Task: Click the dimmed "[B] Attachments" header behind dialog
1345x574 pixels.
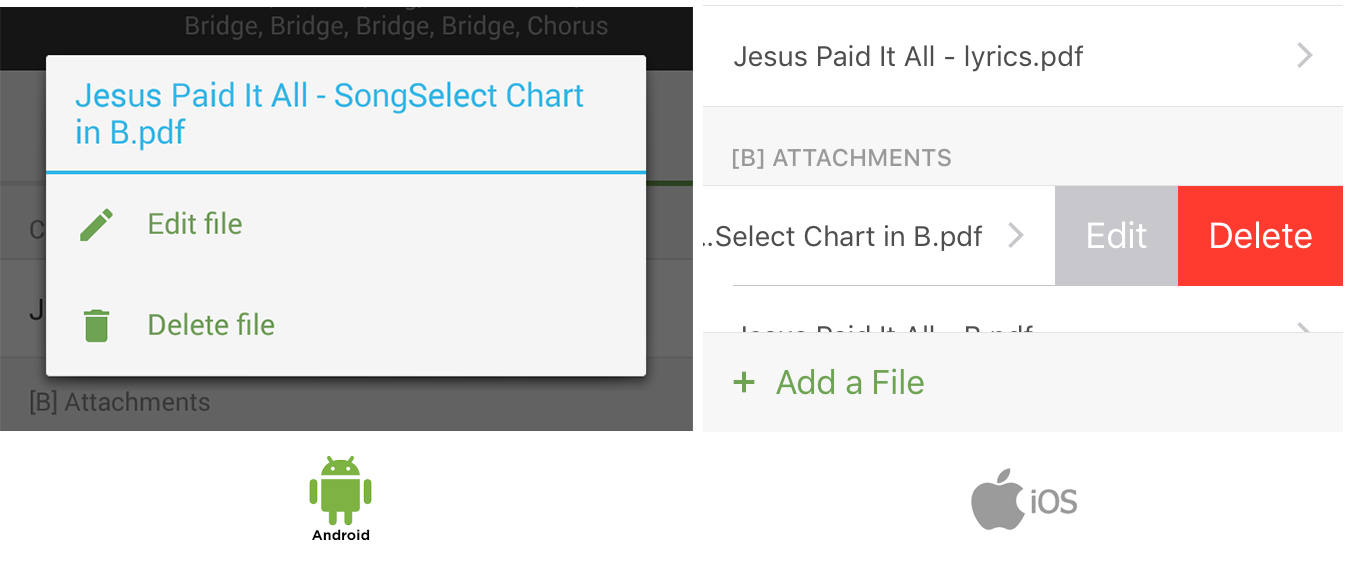Action: [120, 403]
